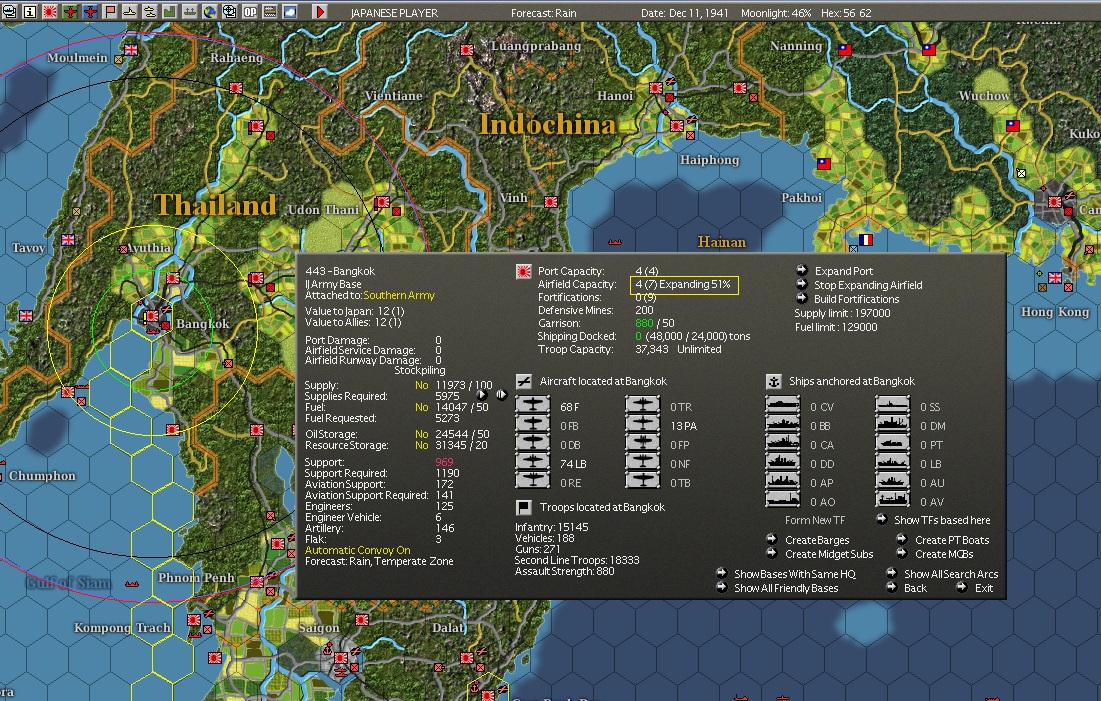This screenshot has height=701, width=1101.
Task: Click the cloud weather toolbar icon
Action: 290,11
